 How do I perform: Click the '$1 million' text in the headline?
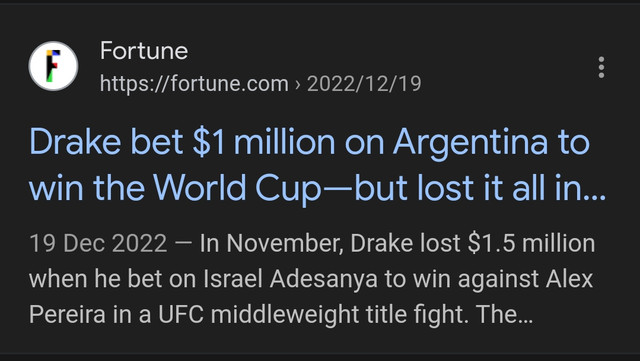(x=264, y=142)
